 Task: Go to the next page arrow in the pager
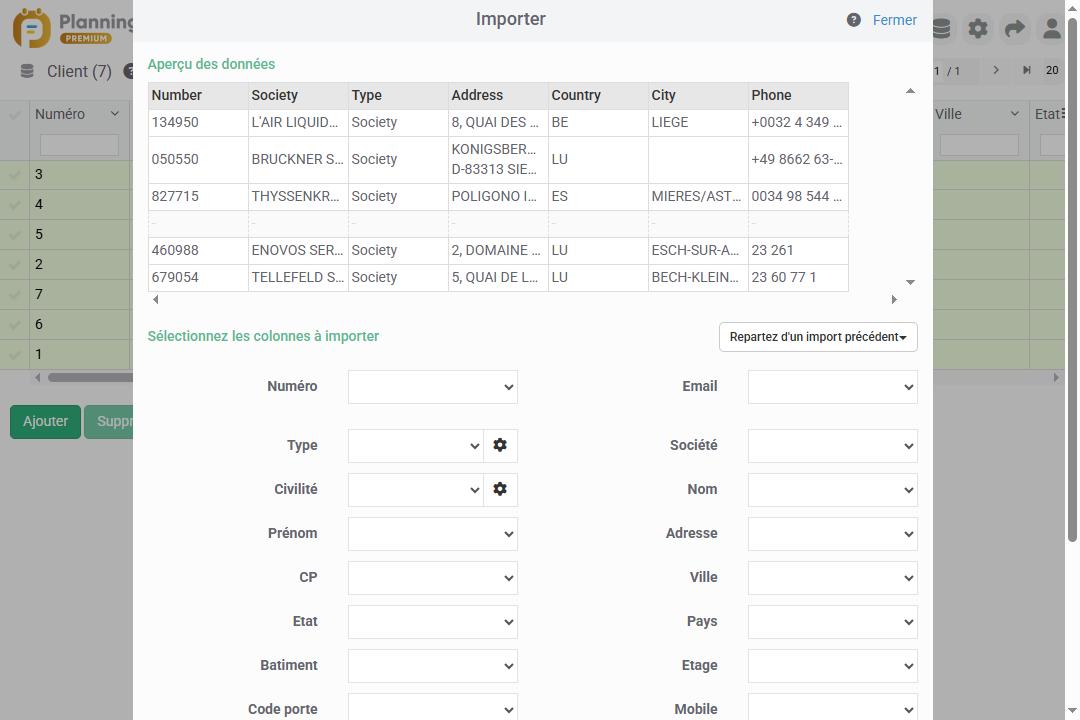[996, 70]
